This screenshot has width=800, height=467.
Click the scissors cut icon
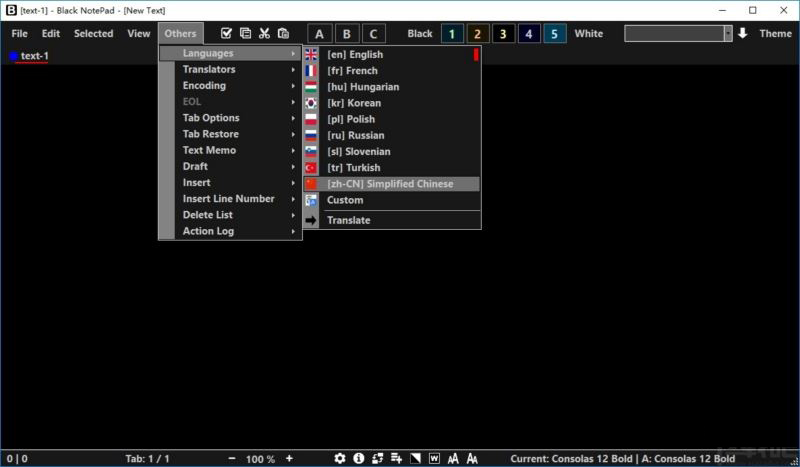(x=264, y=33)
